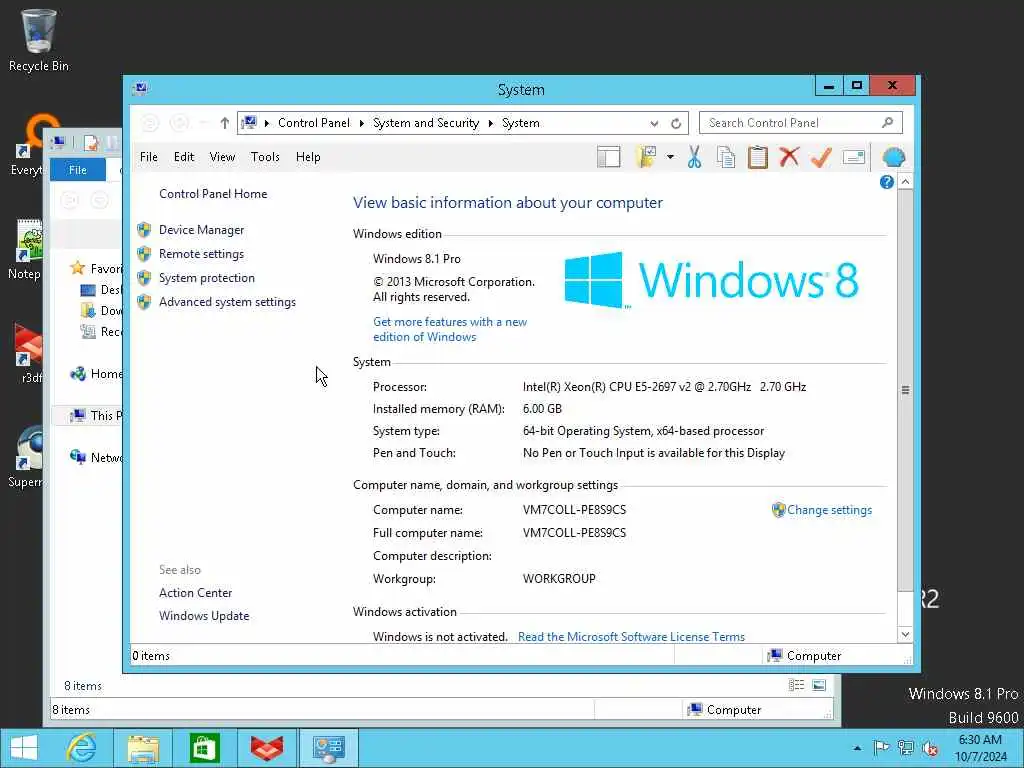The width and height of the screenshot is (1024, 768).
Task: Select Favorites in the background Explorer tree
Action: click(x=96, y=268)
